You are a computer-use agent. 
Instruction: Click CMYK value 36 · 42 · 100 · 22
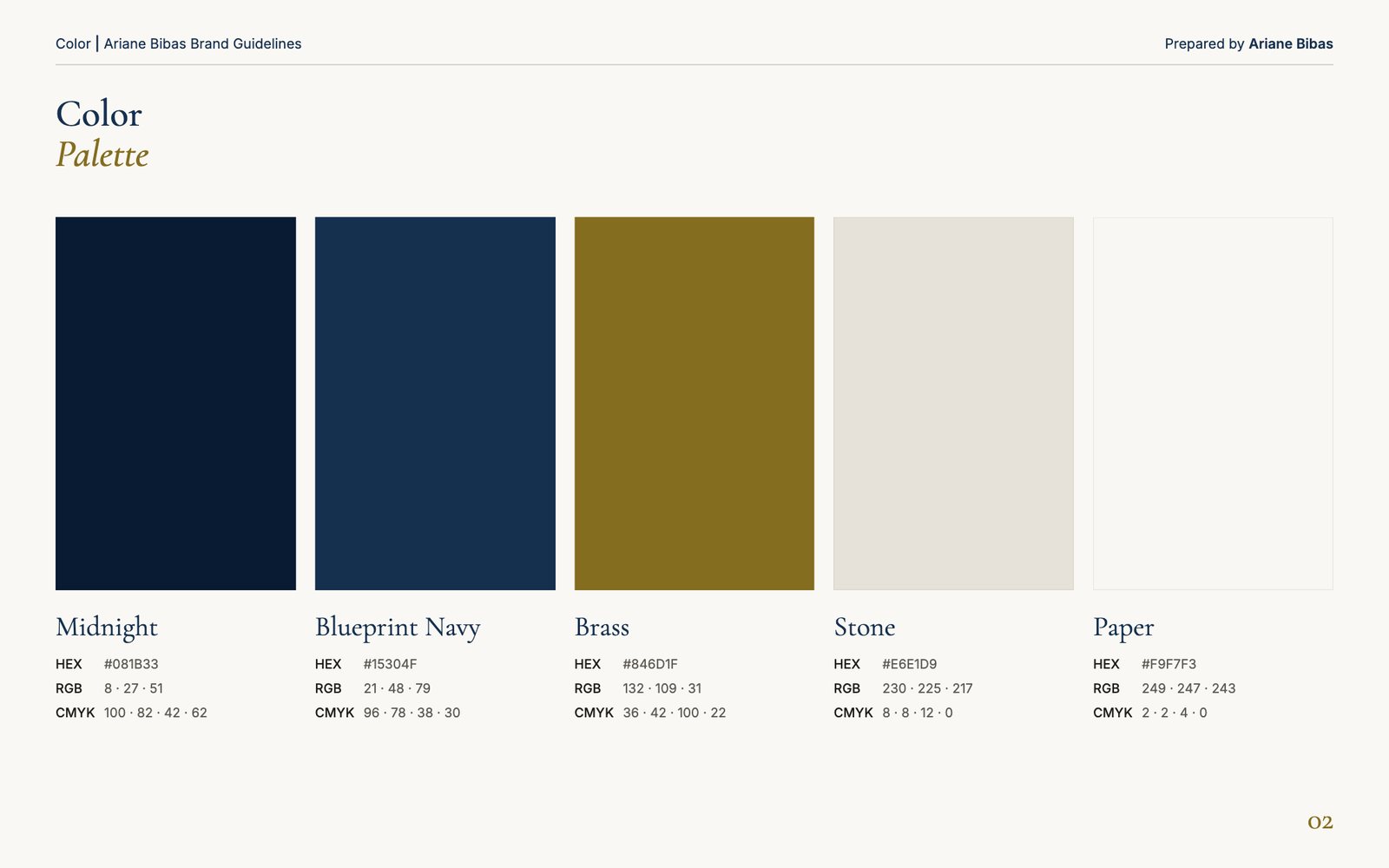(x=675, y=713)
